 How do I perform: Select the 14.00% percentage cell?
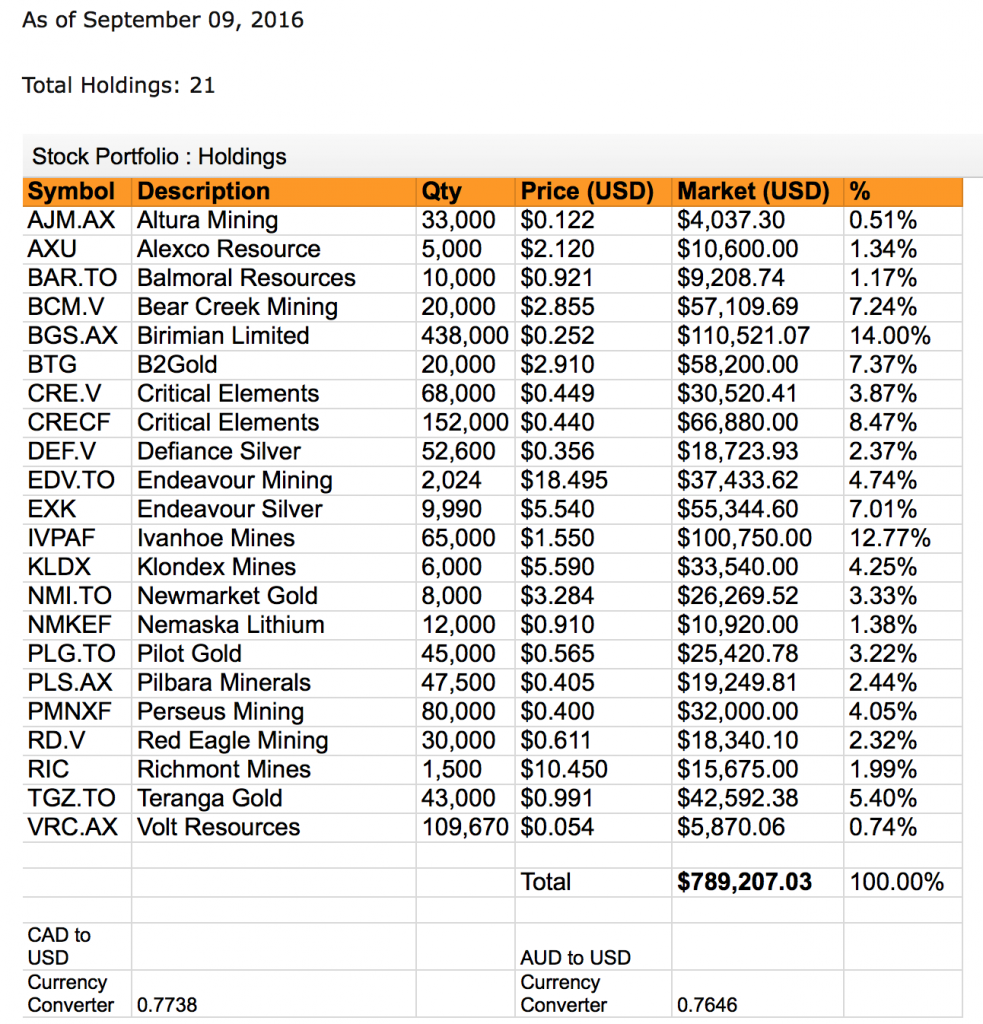coord(888,336)
